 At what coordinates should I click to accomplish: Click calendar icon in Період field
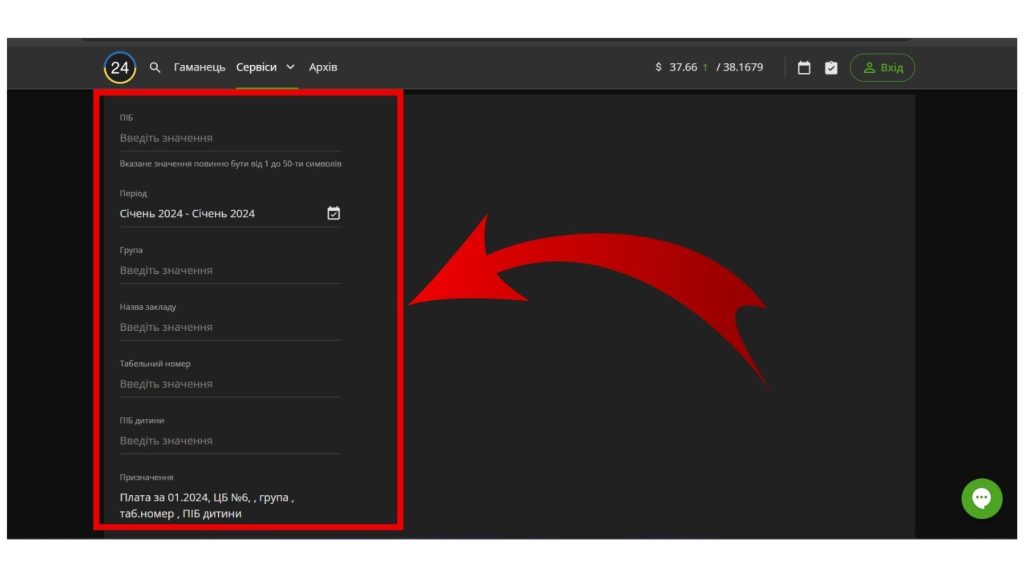point(334,213)
